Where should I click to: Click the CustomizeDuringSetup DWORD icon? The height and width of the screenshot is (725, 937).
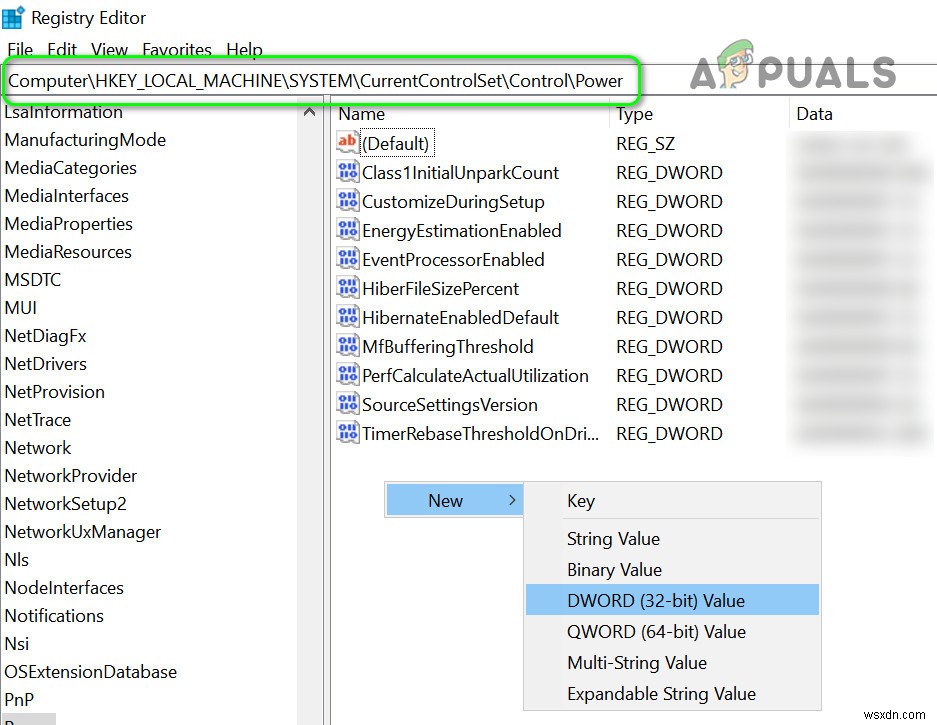(347, 200)
